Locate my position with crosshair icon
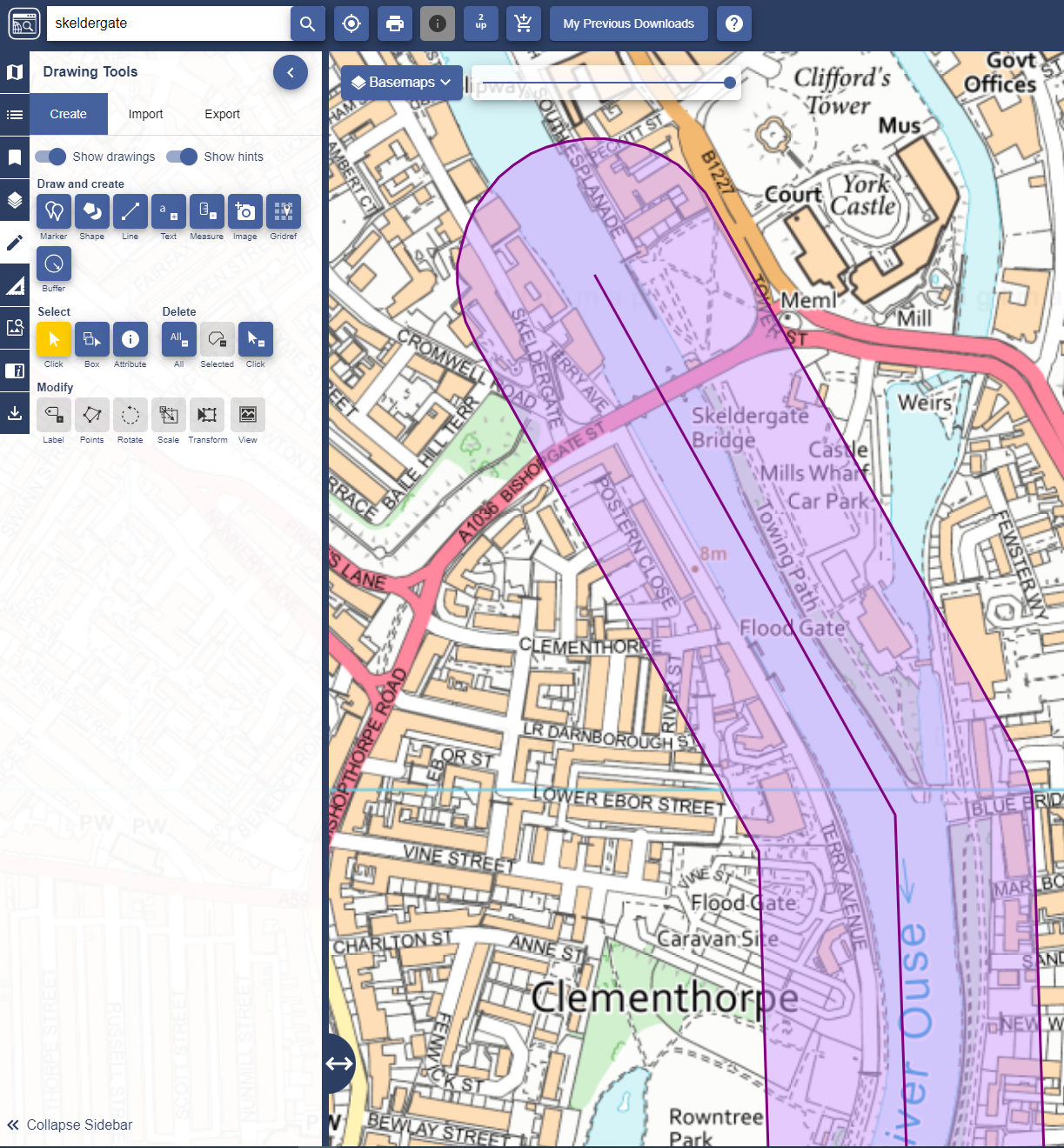 (x=351, y=23)
